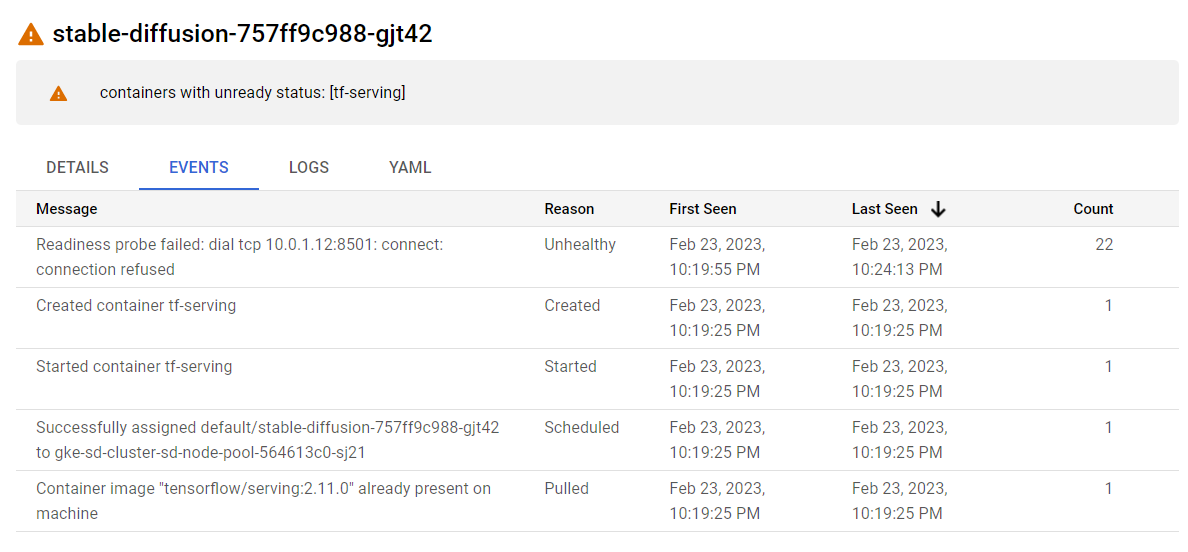Sort events by Count column
Image resolution: width=1188 pixels, height=552 pixels.
[1093, 209]
